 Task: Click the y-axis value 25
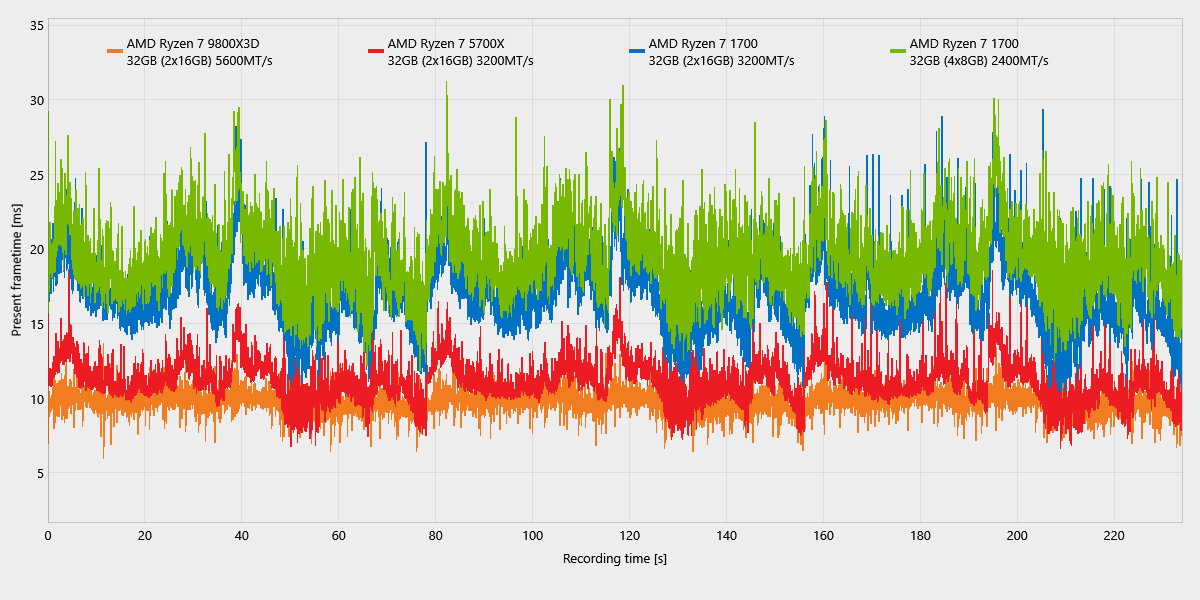pos(36,175)
